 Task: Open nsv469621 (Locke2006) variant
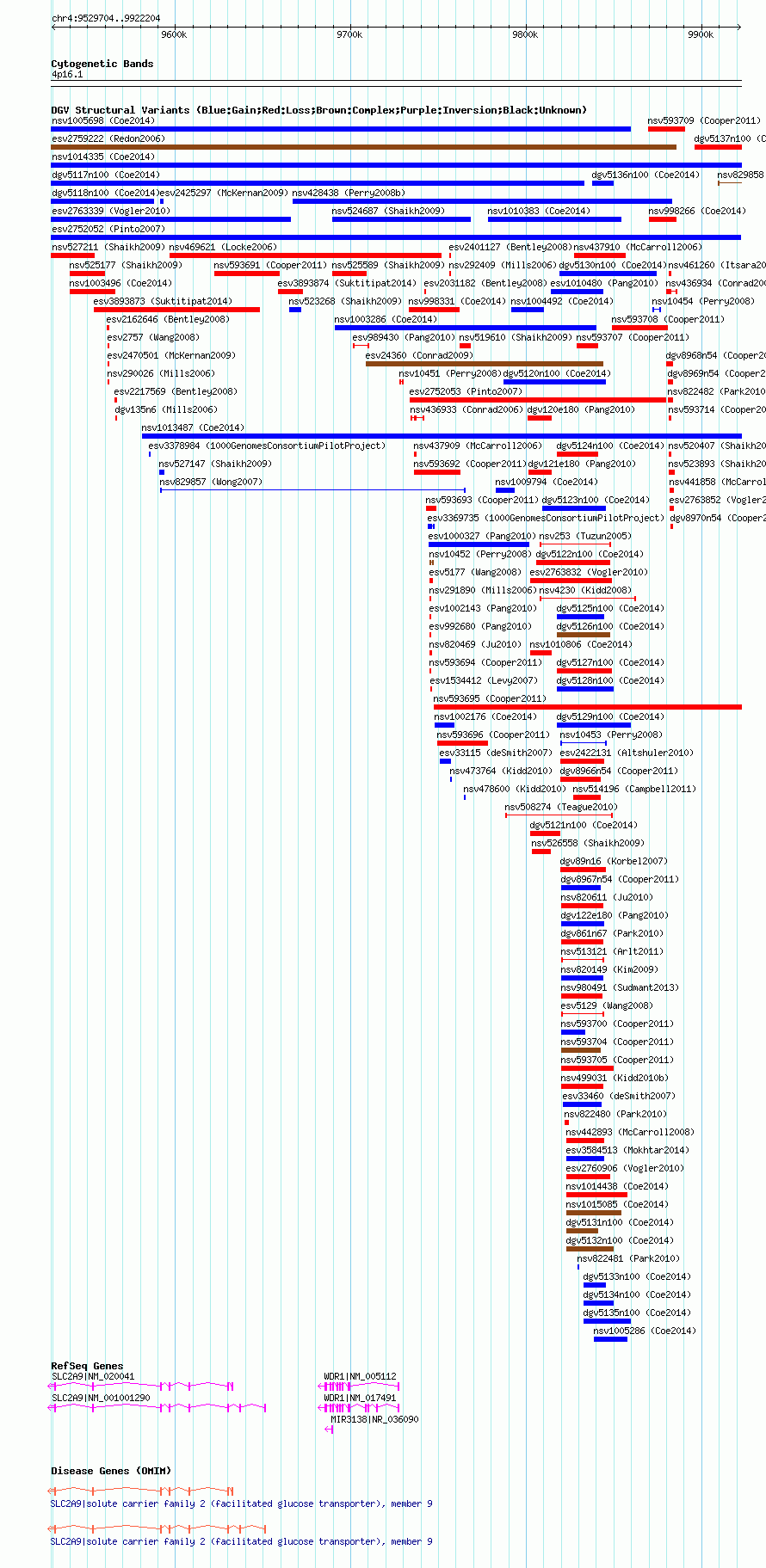tap(223, 247)
